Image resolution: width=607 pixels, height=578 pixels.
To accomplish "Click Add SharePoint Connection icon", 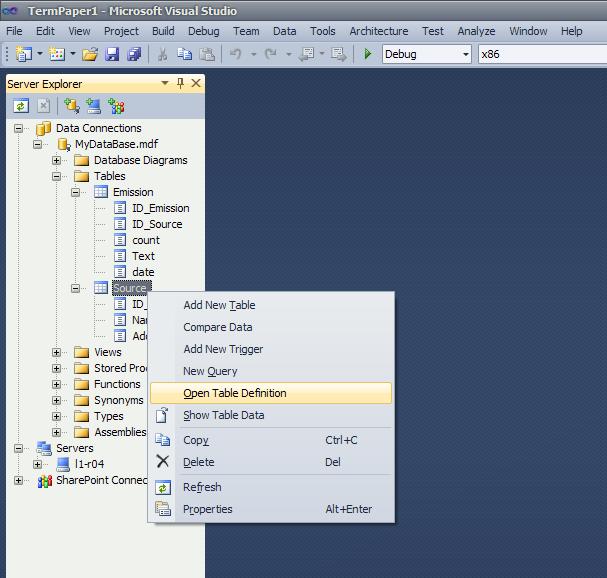I will click(x=116, y=106).
